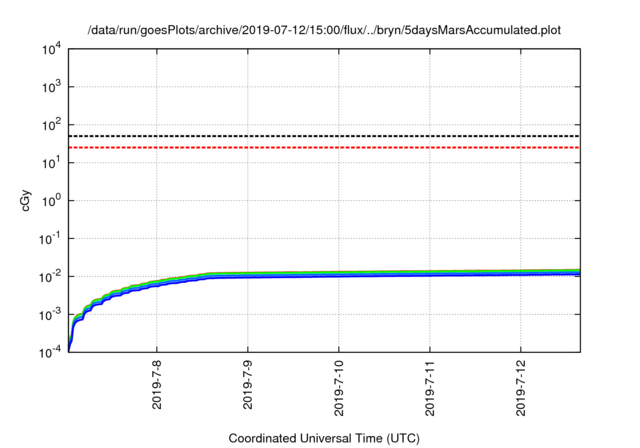Click the Coordinated Universal Time axis title
Viewport: 640px width, 448px height.
324,438
